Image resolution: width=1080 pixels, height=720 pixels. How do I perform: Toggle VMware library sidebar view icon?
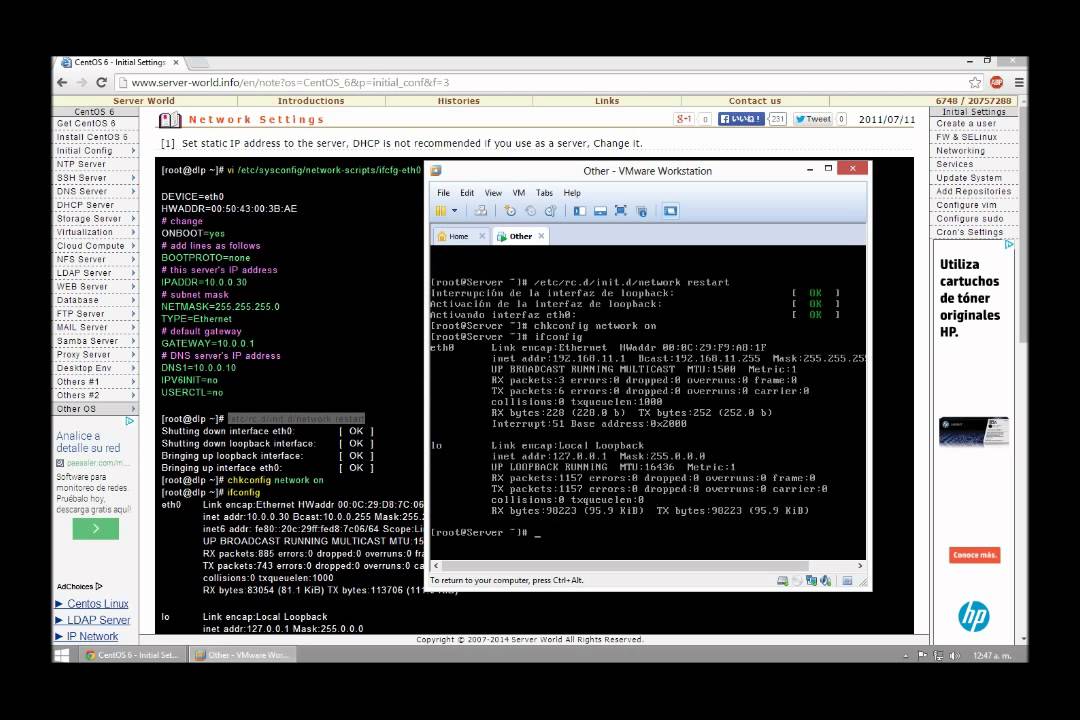pyautogui.click(x=580, y=211)
